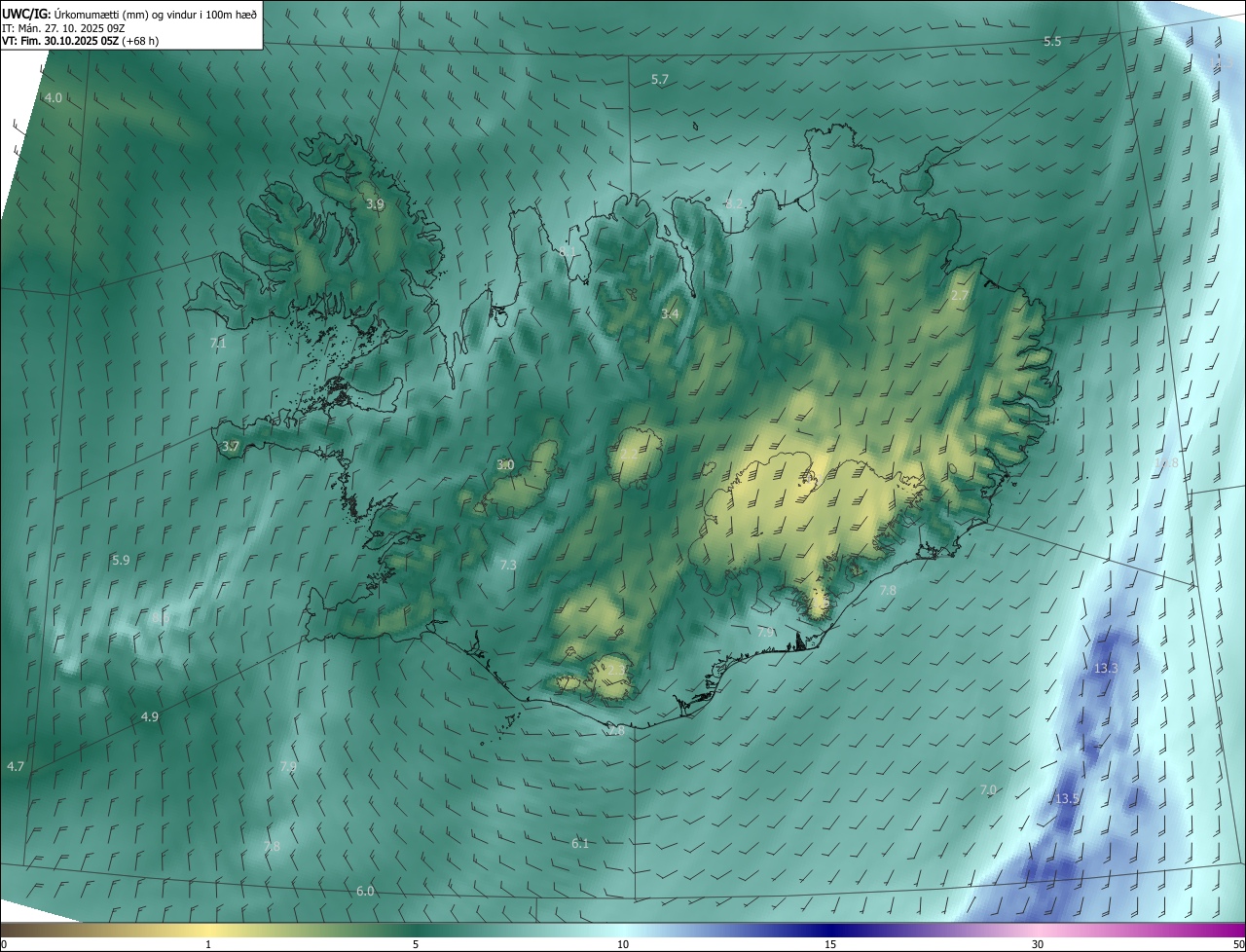Click the 4.7 value label
This screenshot has width=1246, height=952.
pos(16,767)
